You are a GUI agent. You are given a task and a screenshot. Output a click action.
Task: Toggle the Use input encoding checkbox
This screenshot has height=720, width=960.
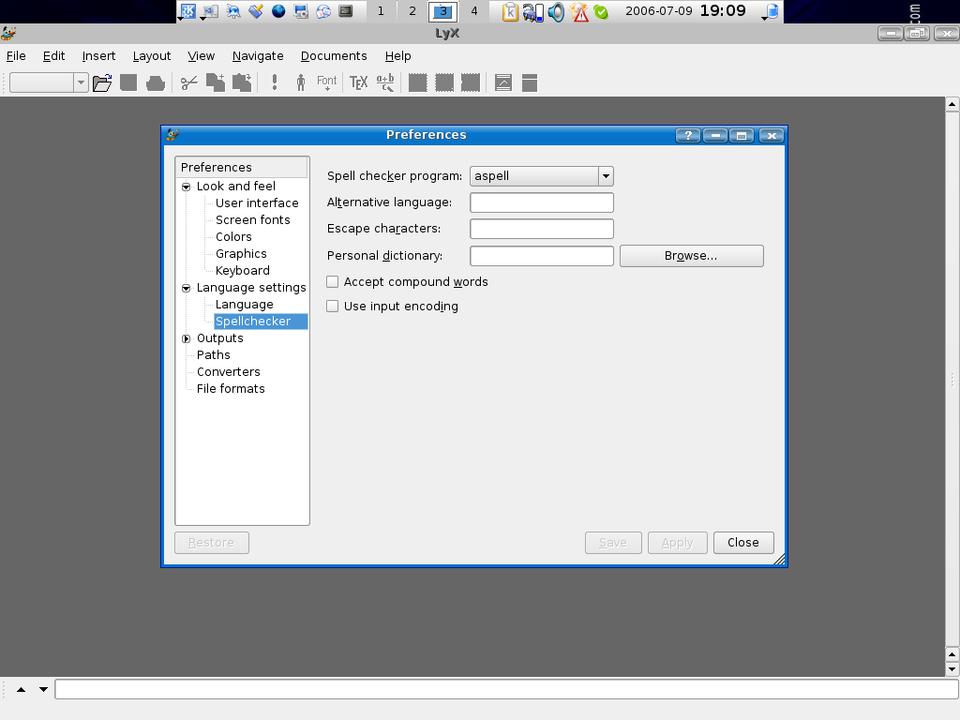coord(333,306)
